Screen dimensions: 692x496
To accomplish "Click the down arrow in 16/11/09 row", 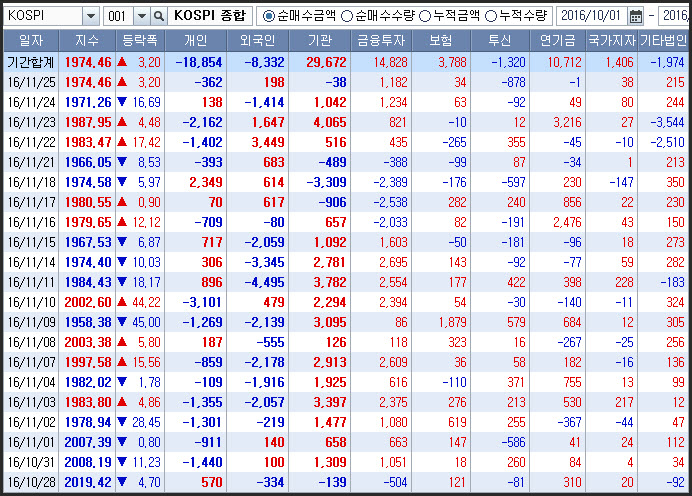I will click(x=122, y=322).
